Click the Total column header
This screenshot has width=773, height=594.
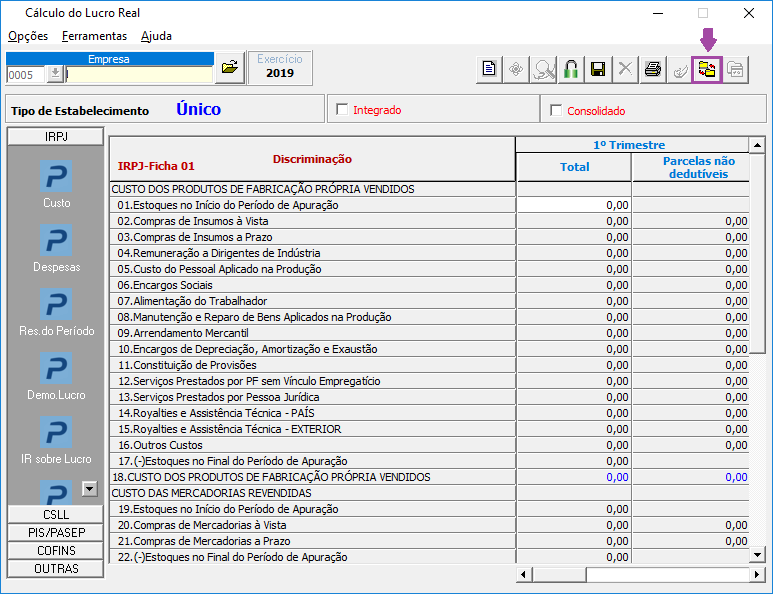pyautogui.click(x=573, y=167)
